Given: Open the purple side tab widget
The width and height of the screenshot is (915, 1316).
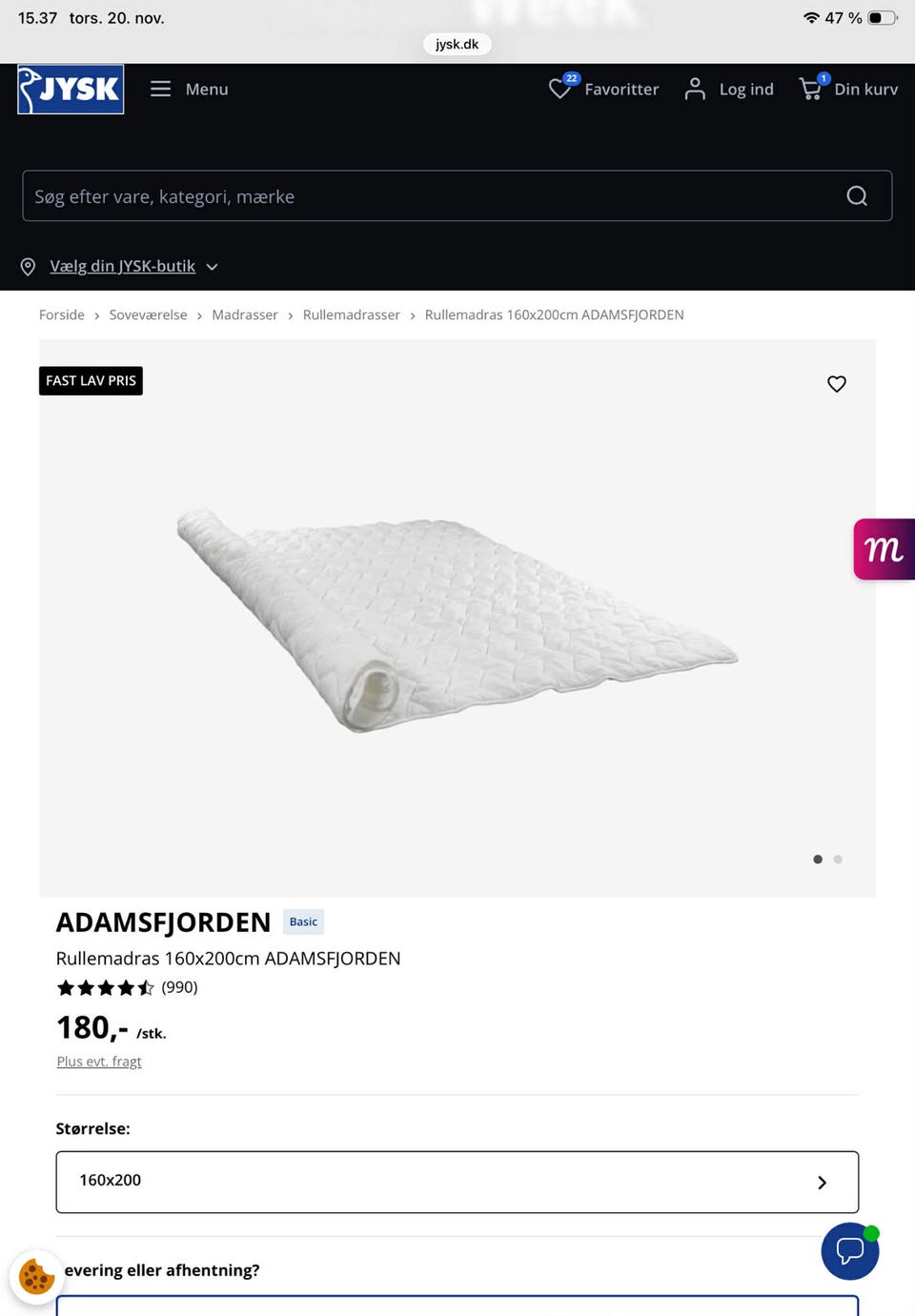Looking at the screenshot, I should [x=884, y=549].
